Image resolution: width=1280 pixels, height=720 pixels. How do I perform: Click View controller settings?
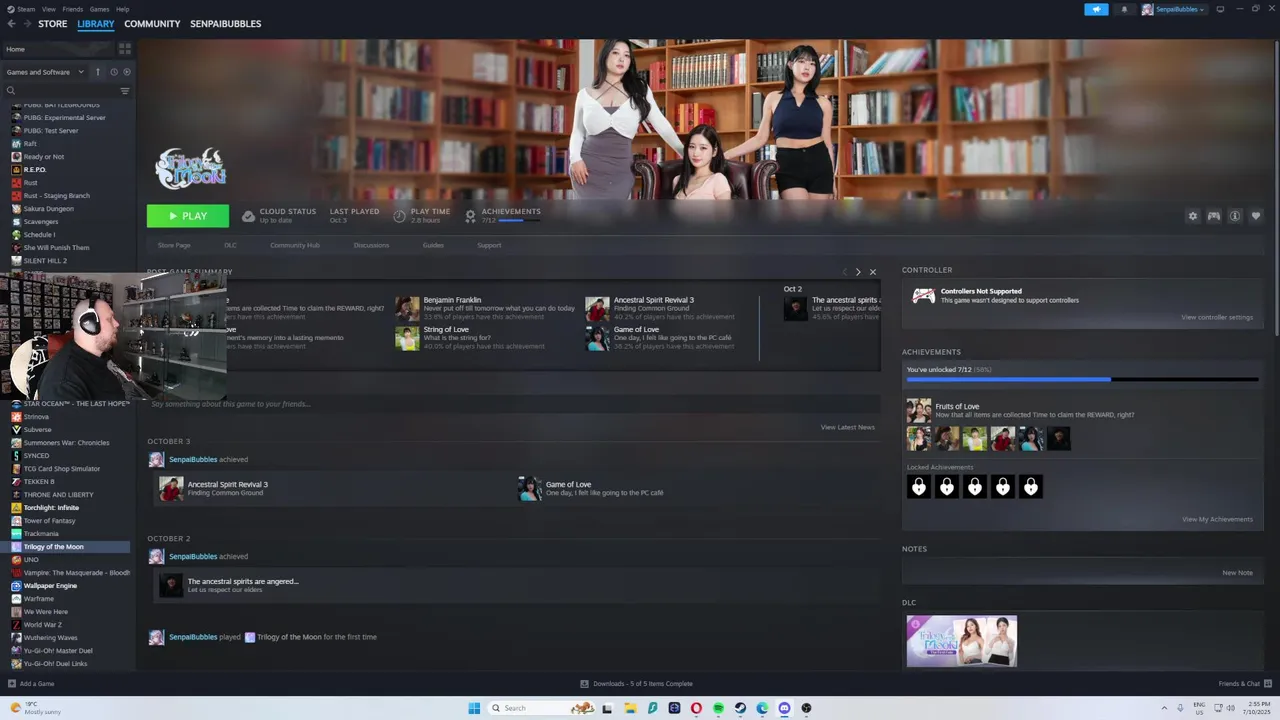(1217, 317)
